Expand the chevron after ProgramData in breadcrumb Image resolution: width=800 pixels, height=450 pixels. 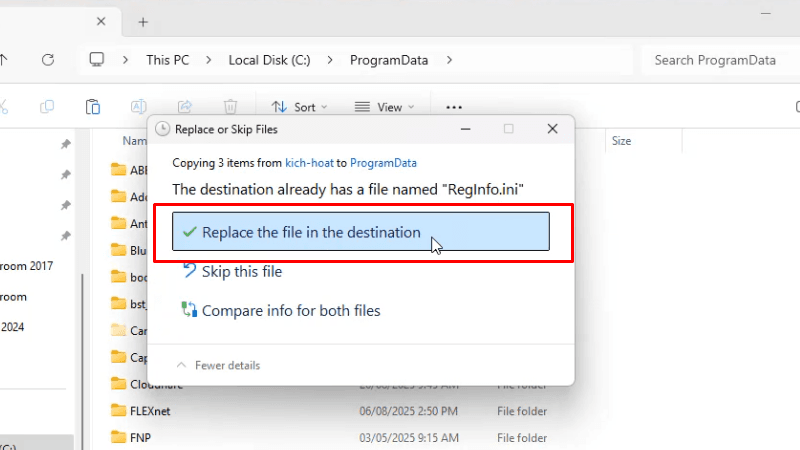pos(449,60)
